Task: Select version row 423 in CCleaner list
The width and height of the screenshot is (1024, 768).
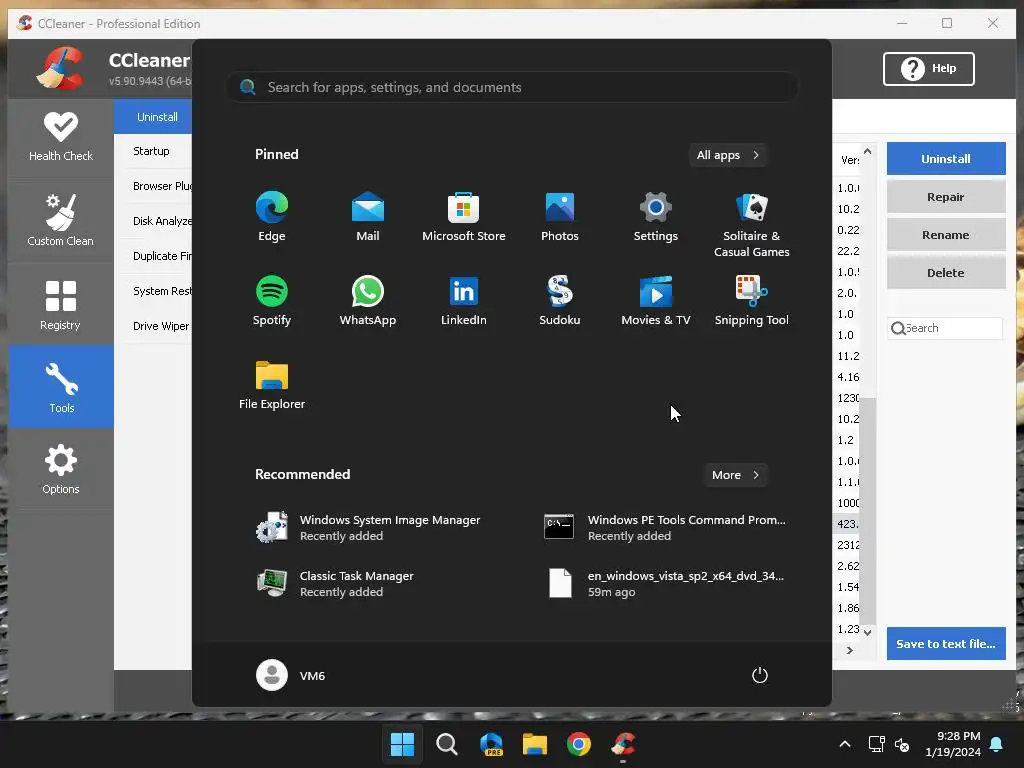Action: 847,524
